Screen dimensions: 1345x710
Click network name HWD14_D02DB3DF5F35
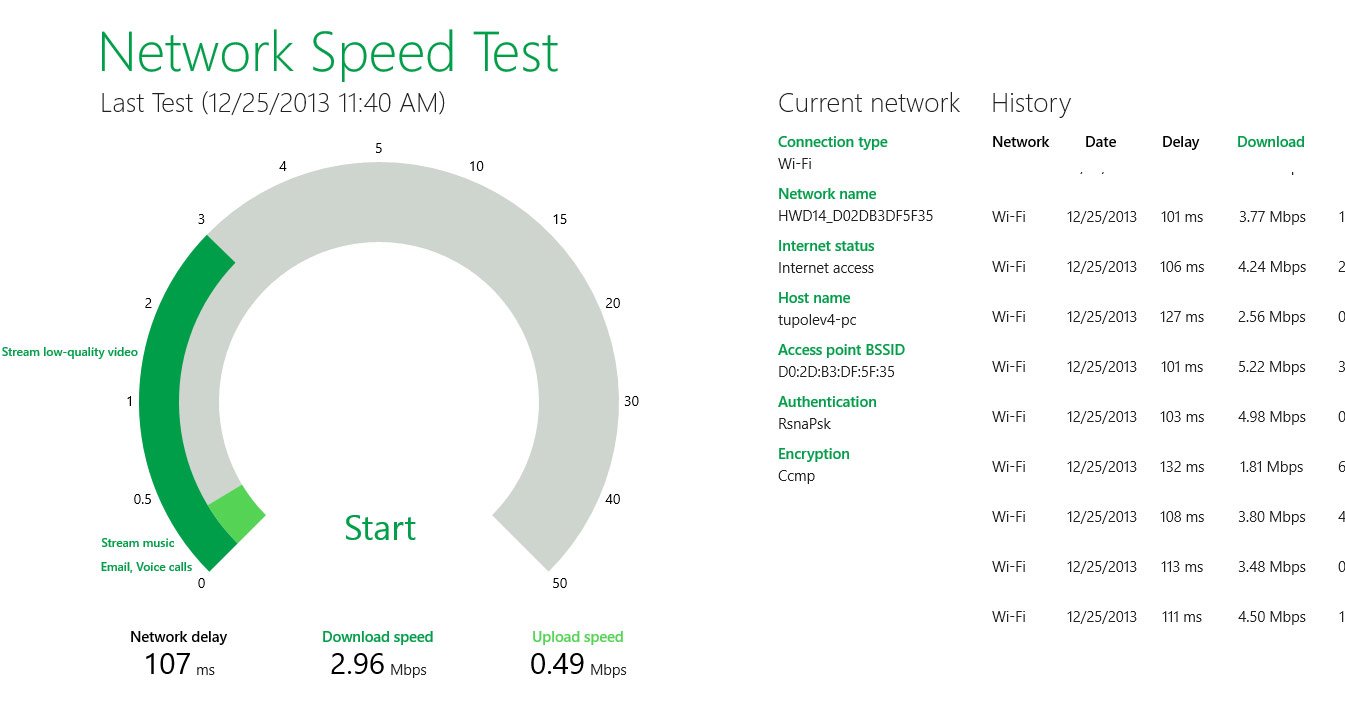click(855, 216)
